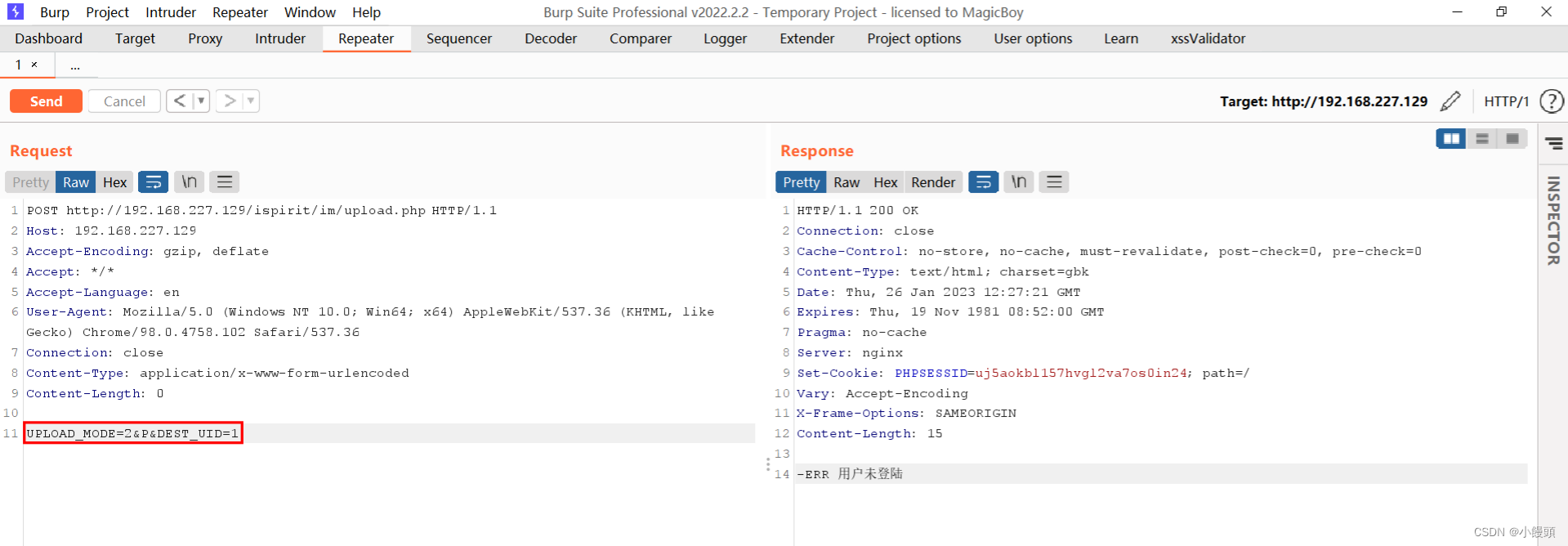Click Server: nginx response header
This screenshot has width=1568, height=546.
pyautogui.click(x=850, y=352)
